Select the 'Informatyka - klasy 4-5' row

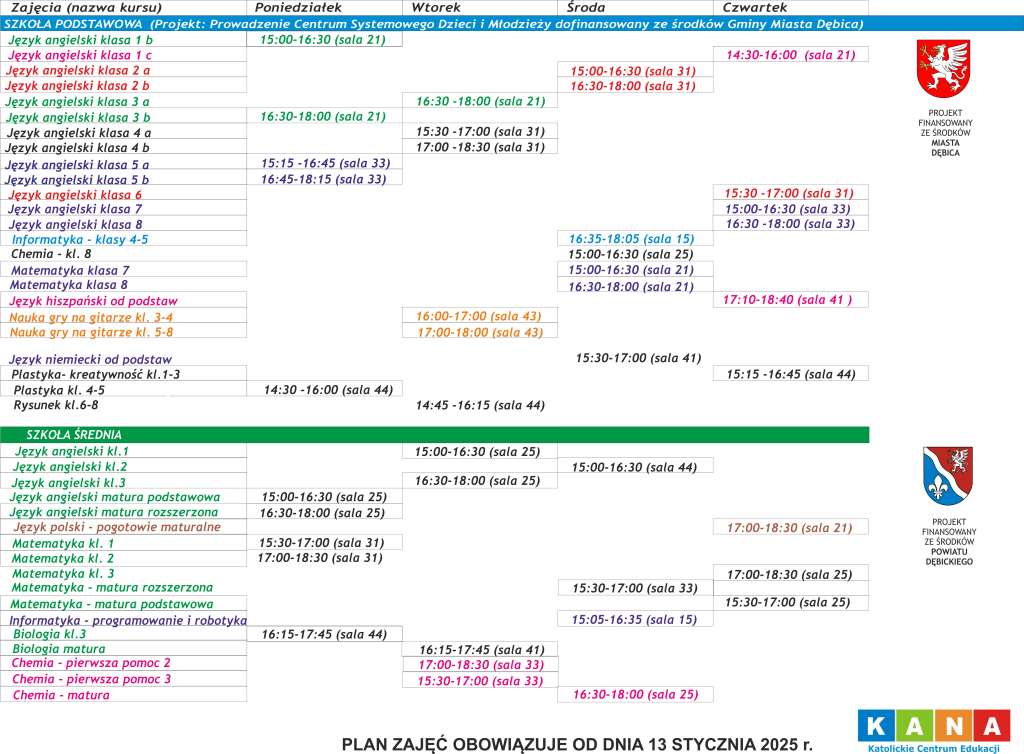pyautogui.click(x=80, y=240)
